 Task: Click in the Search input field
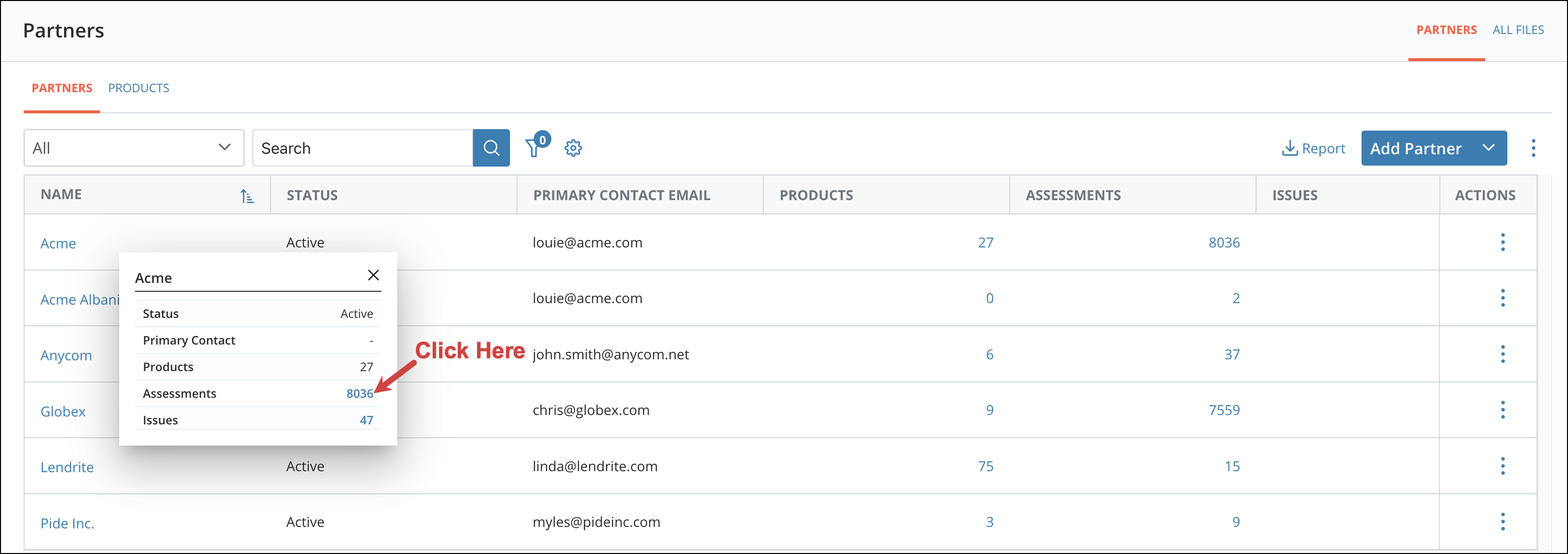(362, 148)
